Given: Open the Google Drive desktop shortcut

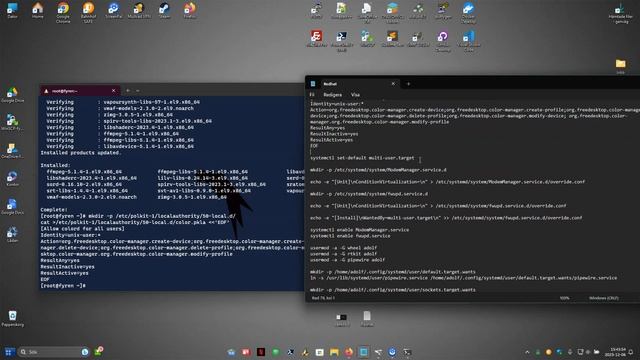Looking at the screenshot, I should (12, 95).
